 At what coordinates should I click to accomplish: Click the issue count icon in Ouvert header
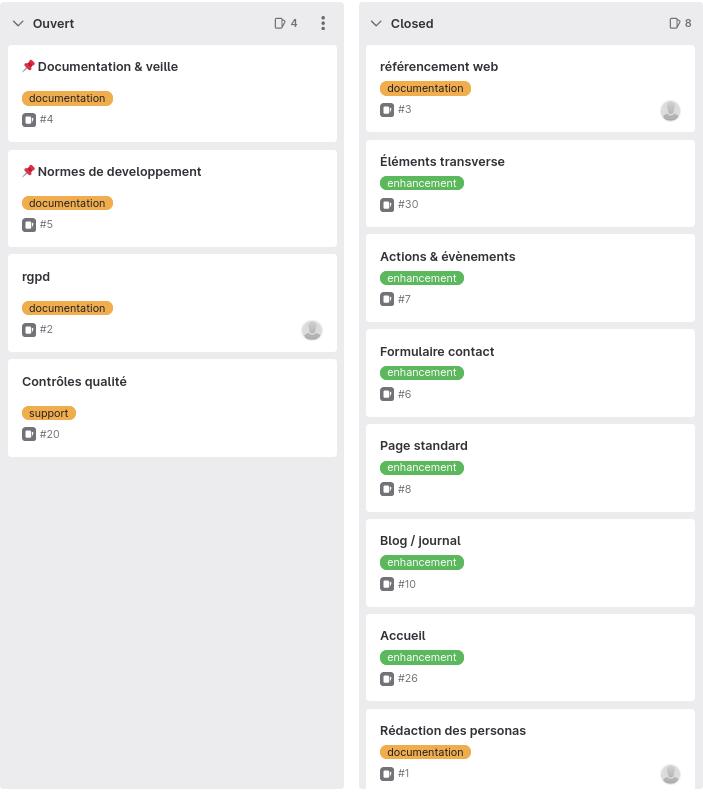[281, 23]
